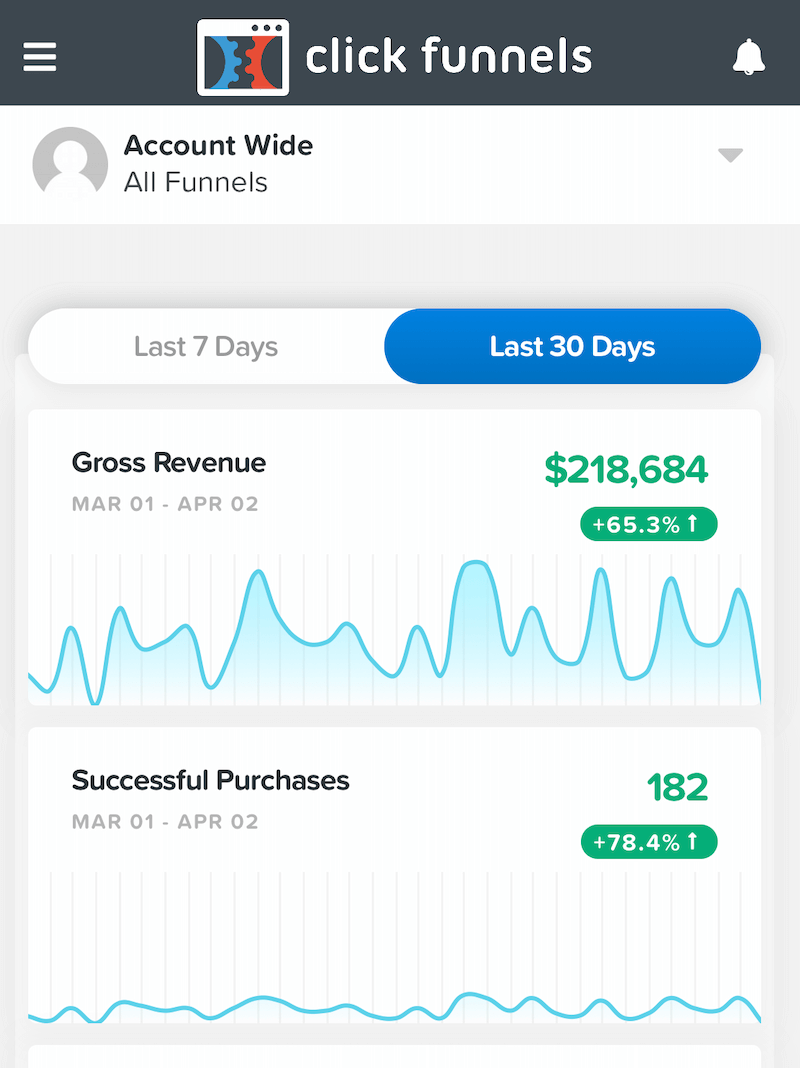Click the ClickFunnels logo icon
The height and width of the screenshot is (1068, 800).
pyautogui.click(x=243, y=57)
